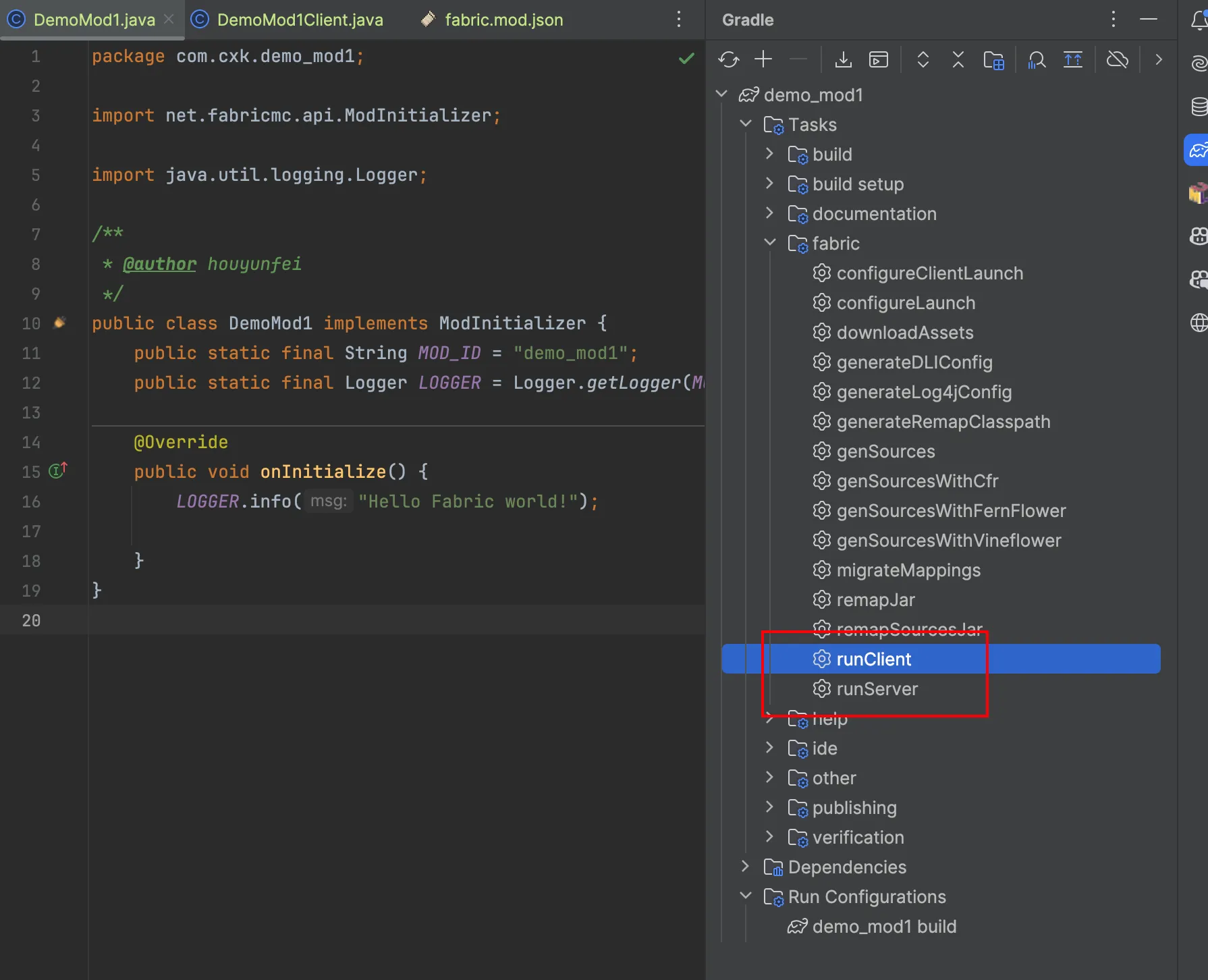This screenshot has width=1208, height=980.
Task: Click line number 12 in the gutter
Action: pyautogui.click(x=31, y=383)
